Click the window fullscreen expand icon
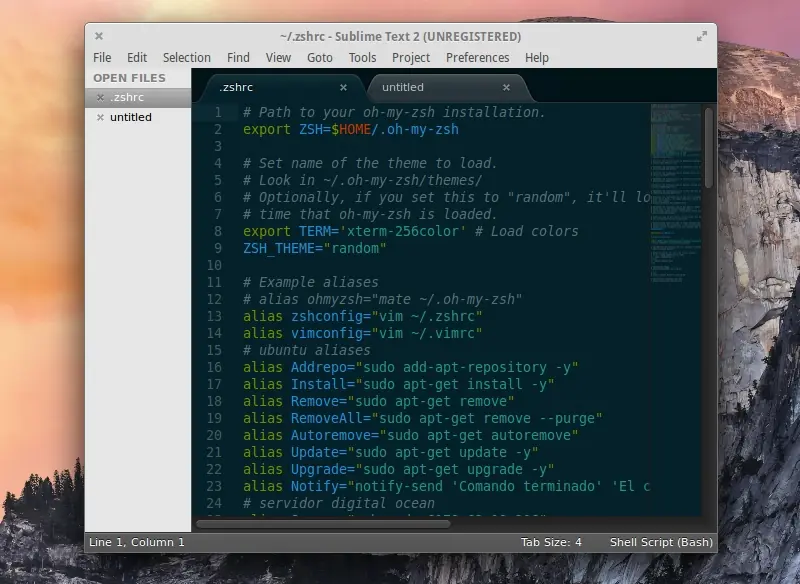Image resolution: width=800 pixels, height=584 pixels. 702,36
